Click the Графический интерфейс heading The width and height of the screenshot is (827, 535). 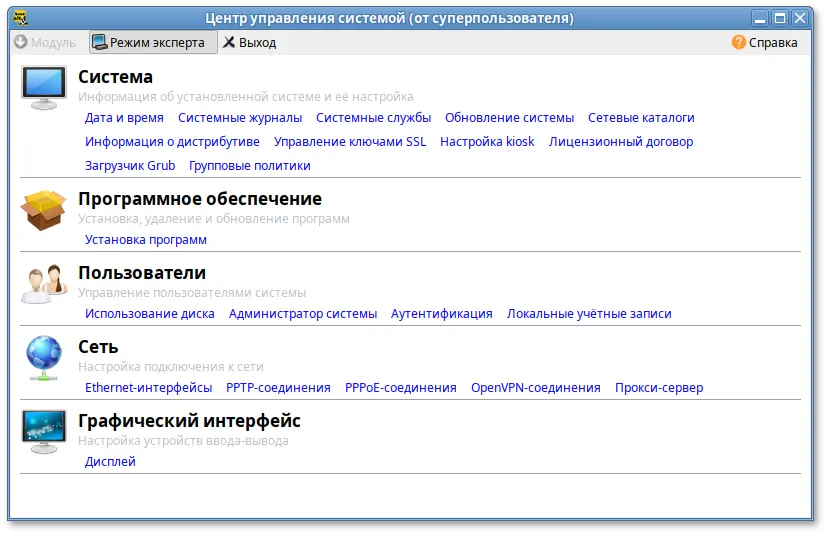pos(189,421)
